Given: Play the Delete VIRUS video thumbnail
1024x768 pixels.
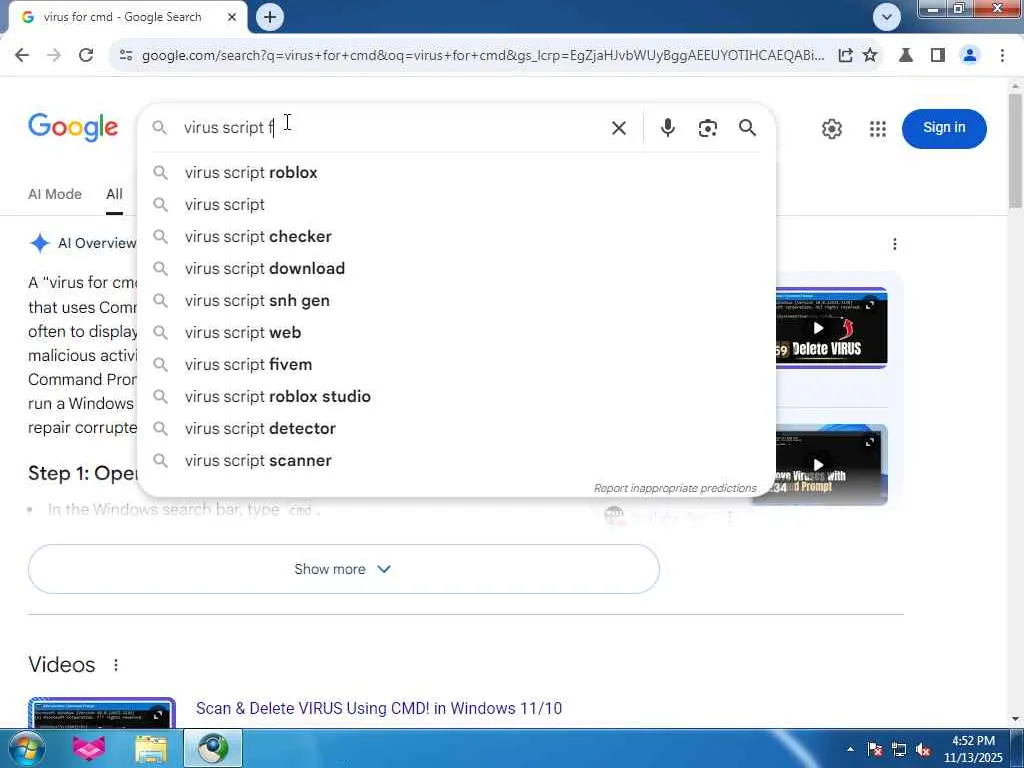Looking at the screenshot, I should point(831,327).
